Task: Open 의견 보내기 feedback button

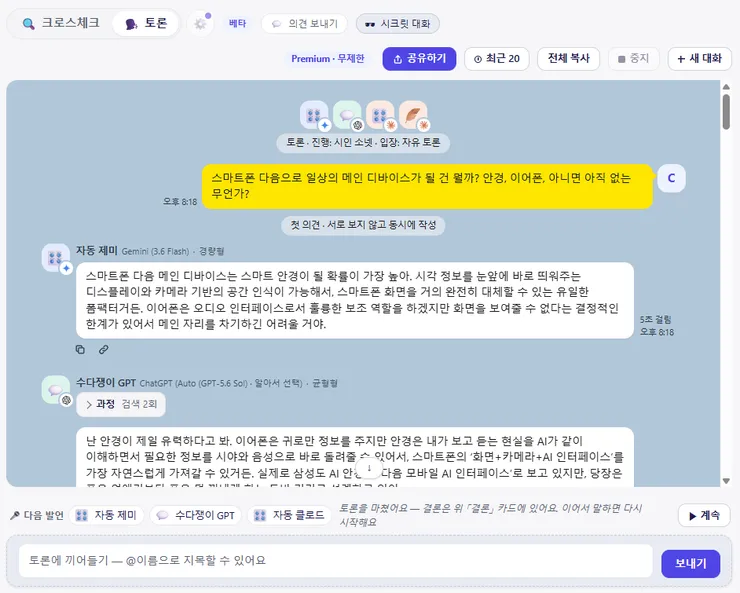Action: pyautogui.click(x=304, y=24)
